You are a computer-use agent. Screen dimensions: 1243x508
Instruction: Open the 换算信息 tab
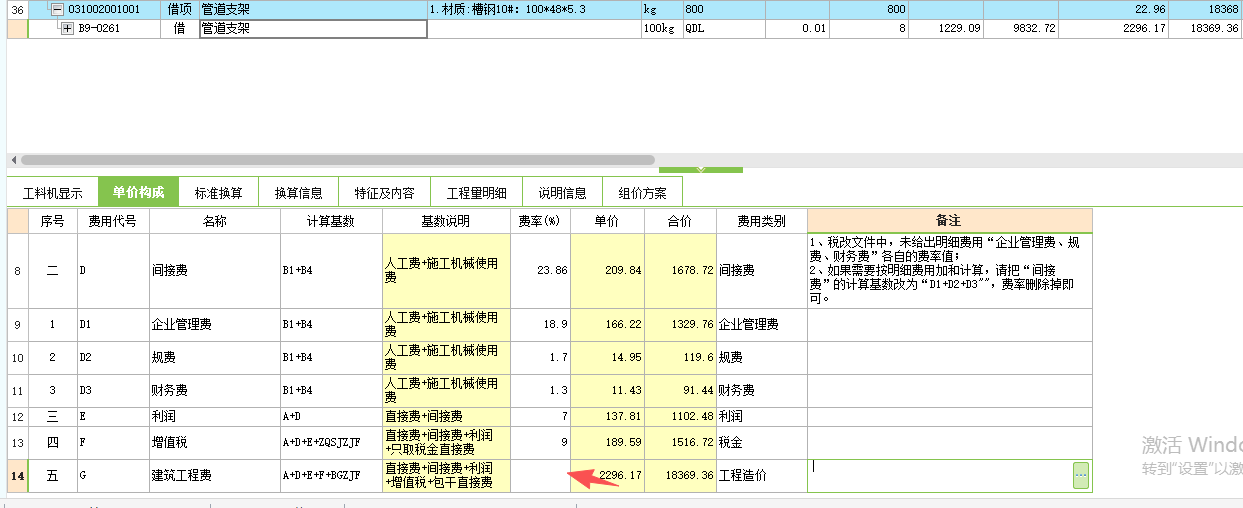[298, 192]
